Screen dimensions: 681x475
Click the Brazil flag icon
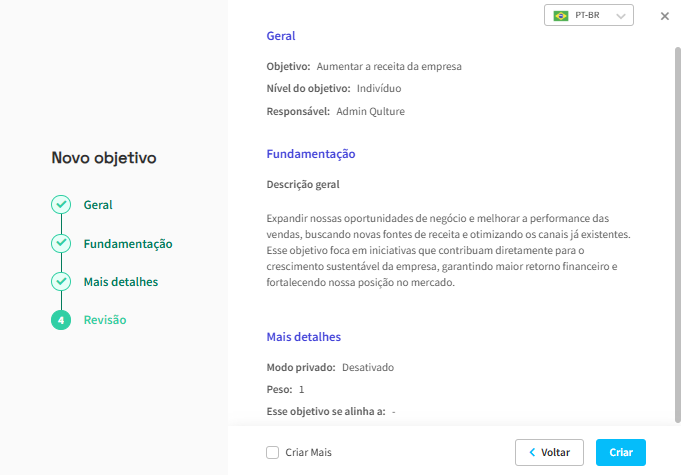click(561, 16)
